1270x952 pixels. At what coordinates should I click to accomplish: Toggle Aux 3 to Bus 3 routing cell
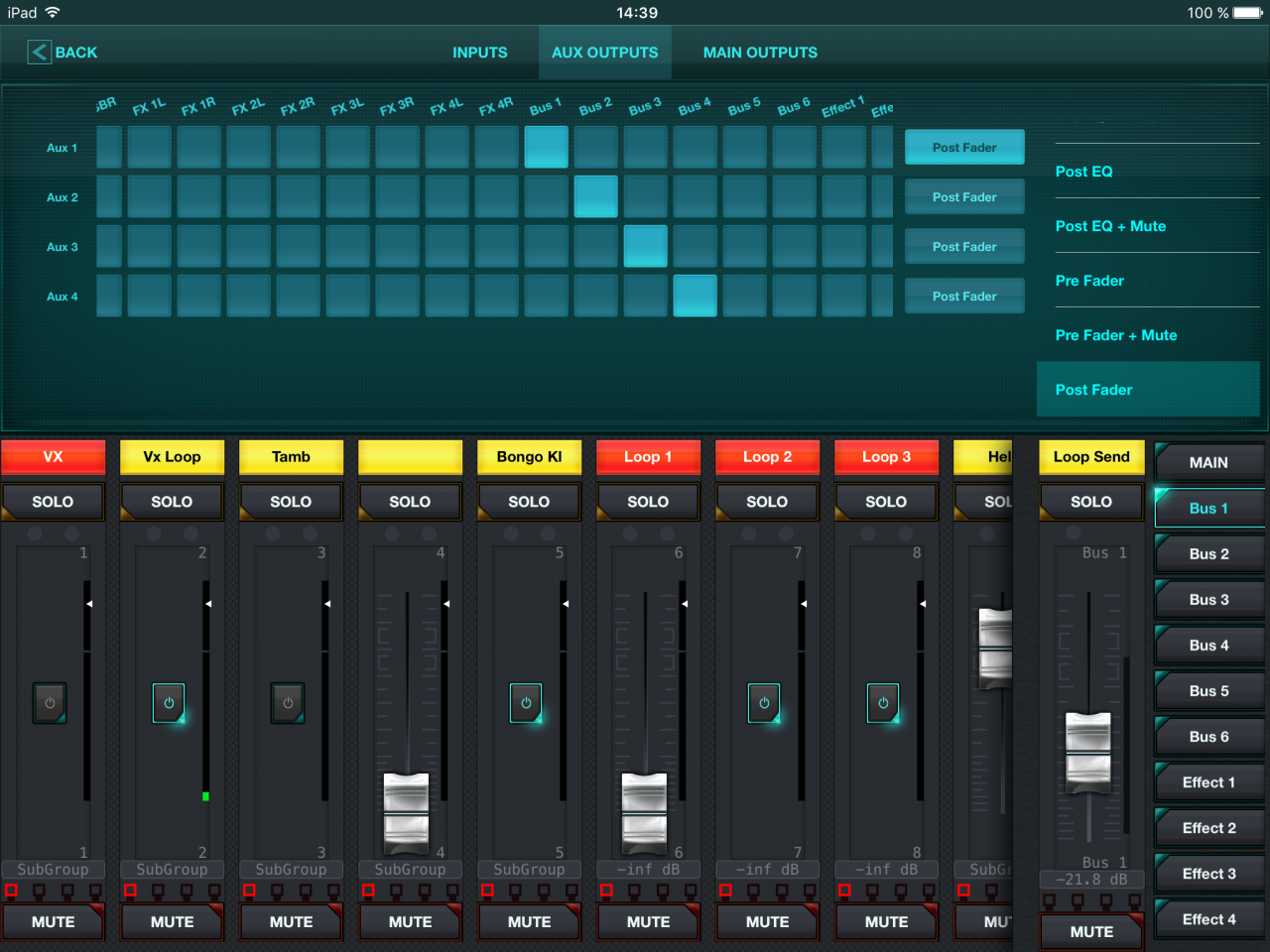point(646,246)
